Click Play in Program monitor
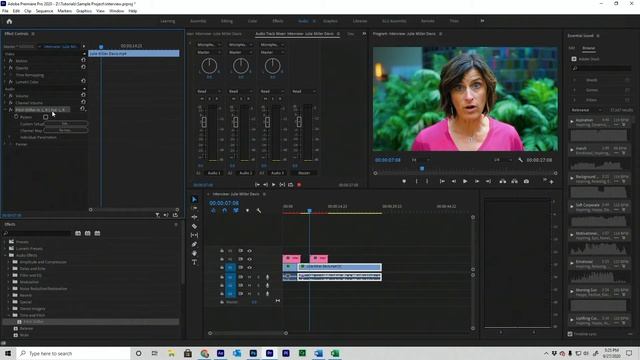This screenshot has width=640, height=360. coord(465,181)
